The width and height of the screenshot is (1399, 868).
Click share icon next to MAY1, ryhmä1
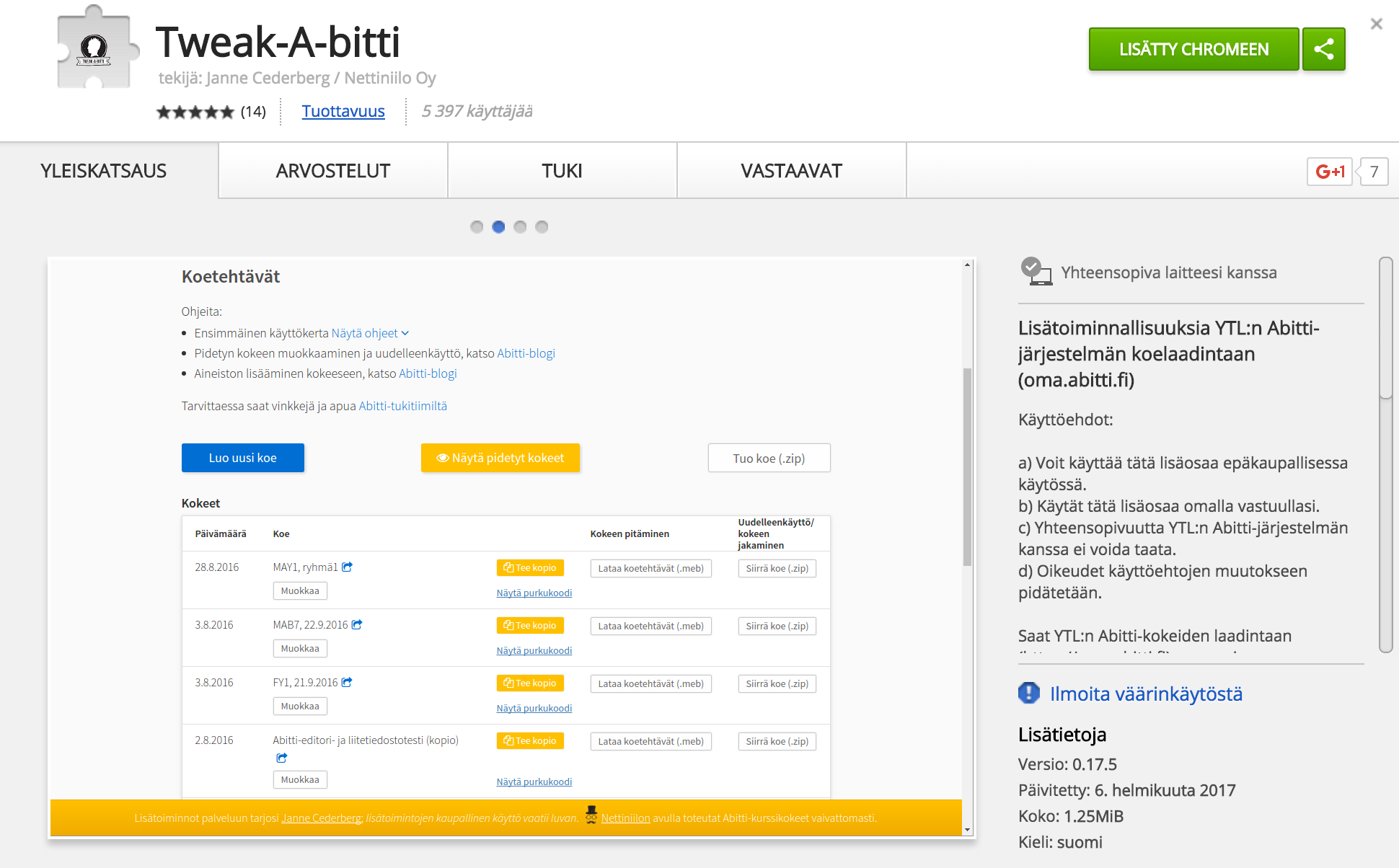tap(347, 567)
